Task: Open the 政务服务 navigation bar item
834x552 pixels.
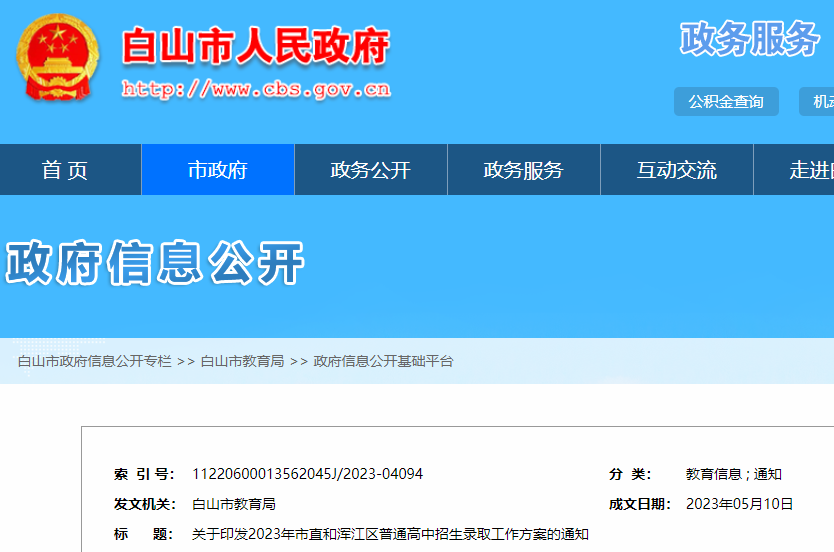Action: click(x=524, y=170)
